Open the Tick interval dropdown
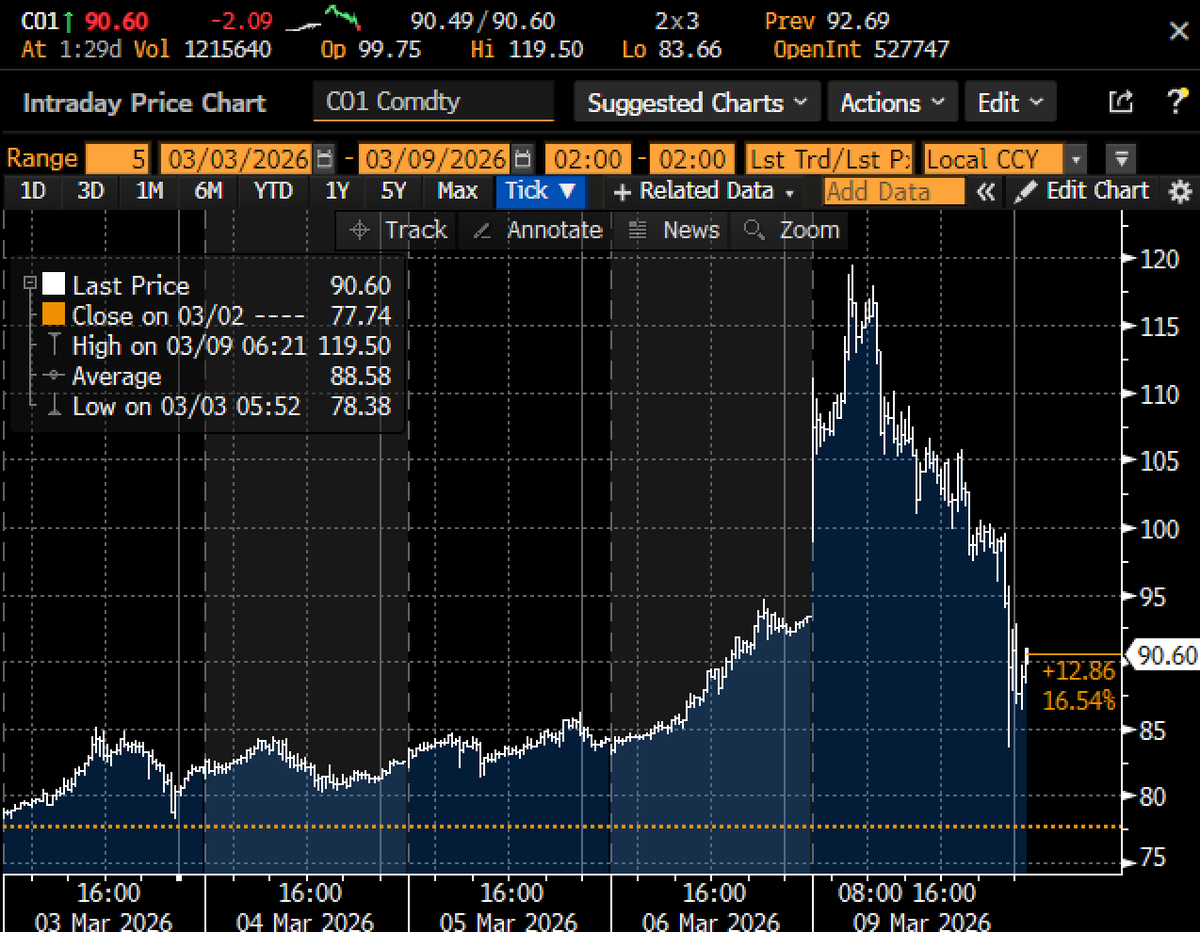Screen dimensions: 1200x932 pos(541,191)
